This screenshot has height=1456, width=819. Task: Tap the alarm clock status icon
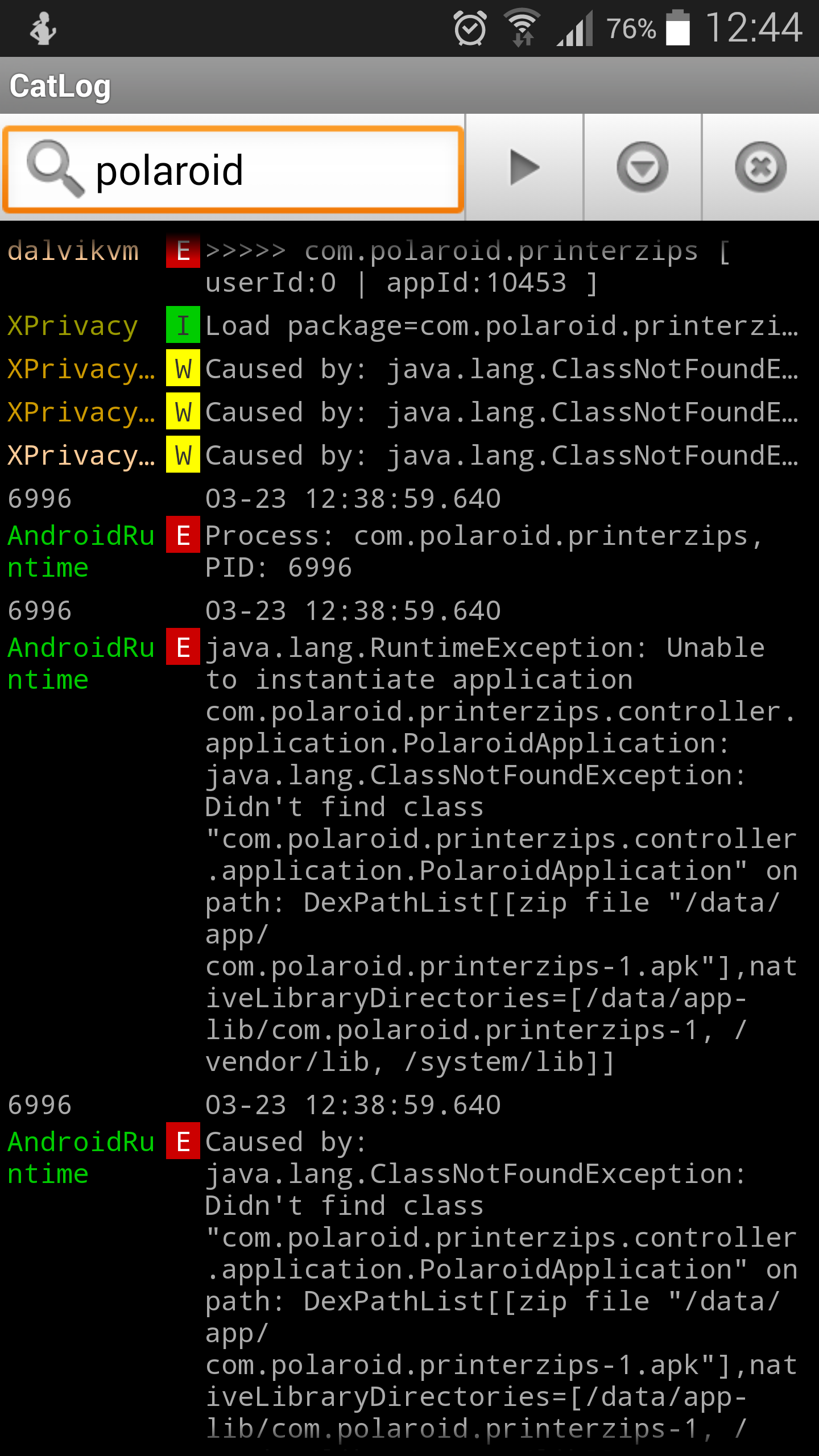coord(470,28)
